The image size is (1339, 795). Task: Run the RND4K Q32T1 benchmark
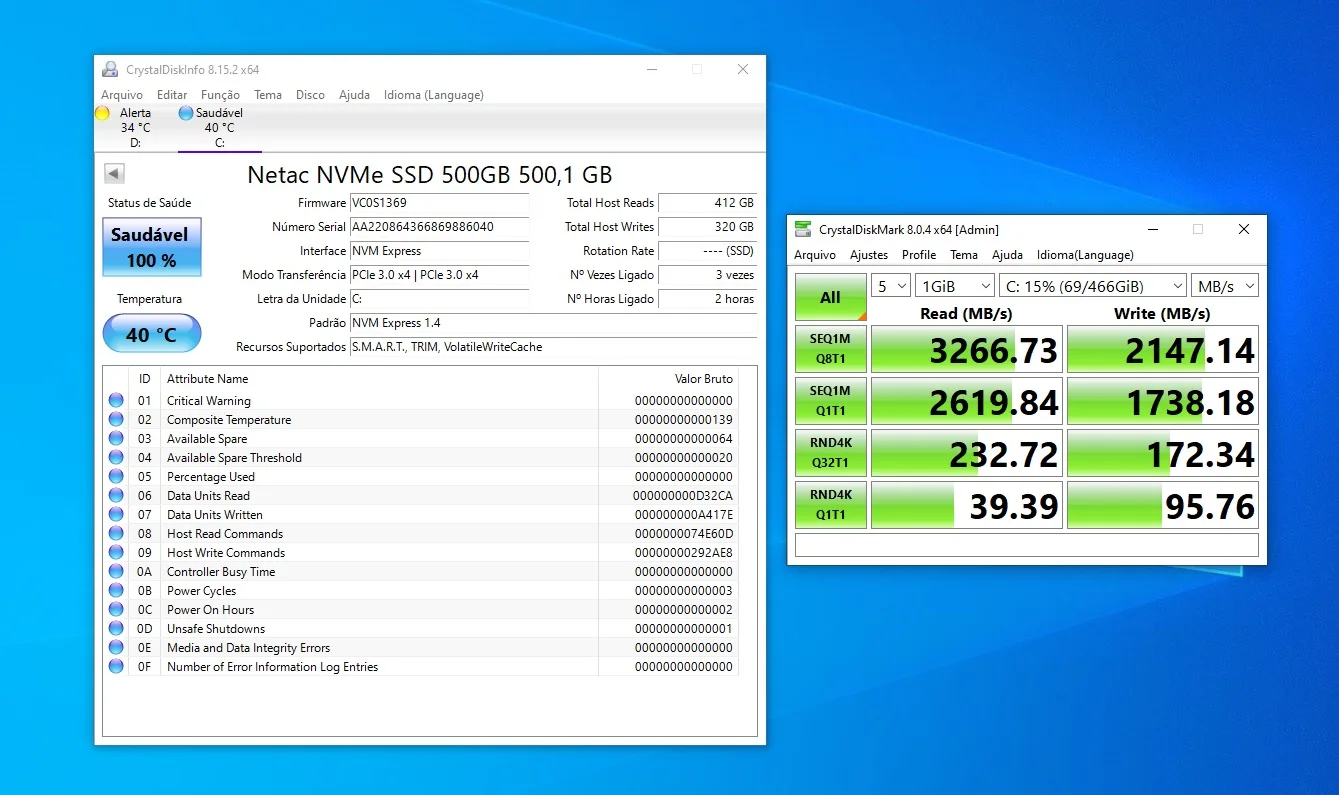coord(831,453)
